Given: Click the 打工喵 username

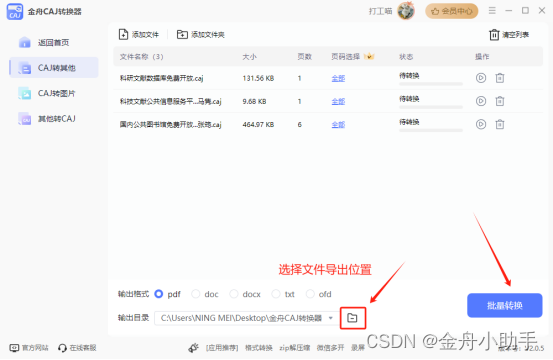Looking at the screenshot, I should click(380, 11).
